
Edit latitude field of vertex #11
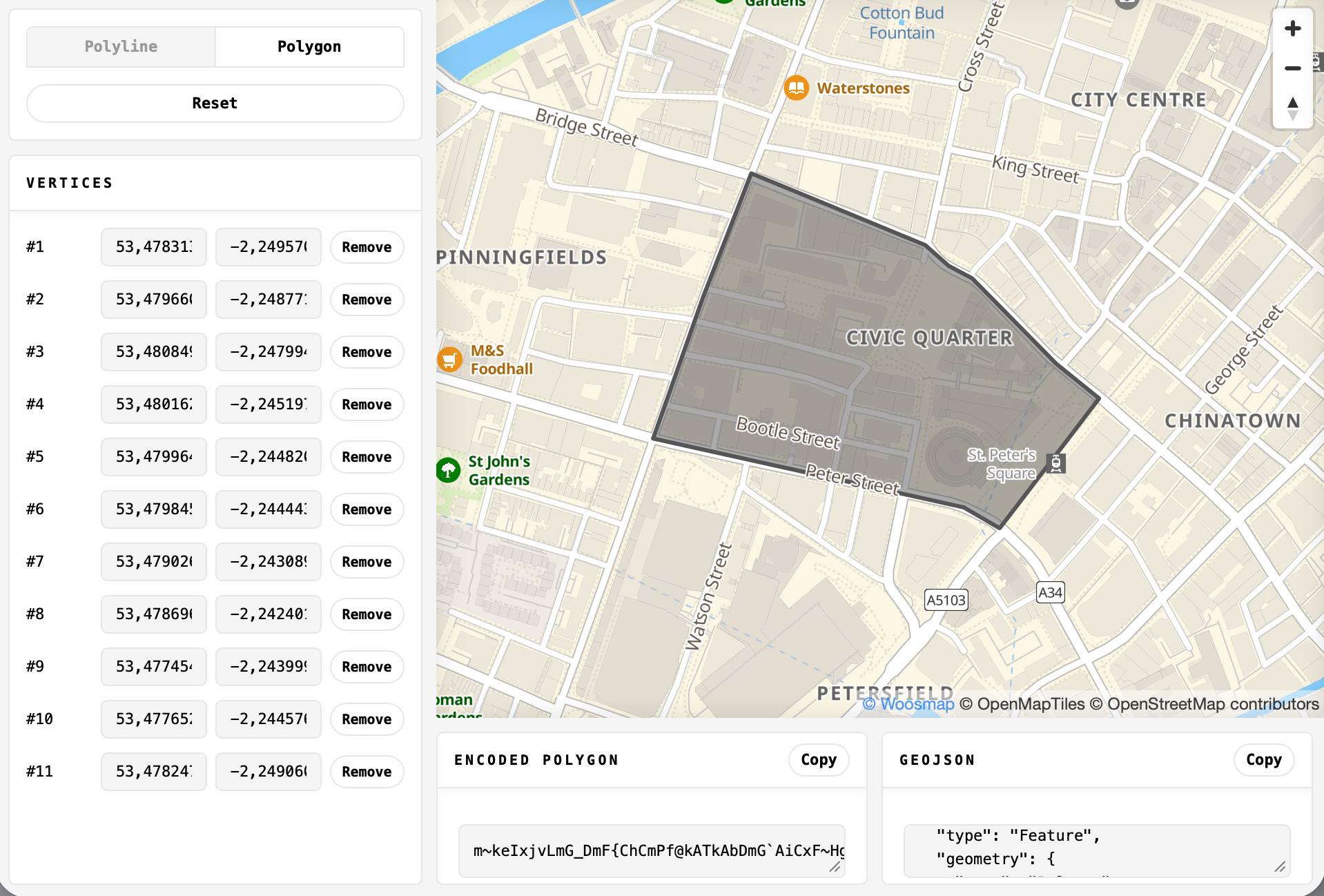[x=154, y=772]
